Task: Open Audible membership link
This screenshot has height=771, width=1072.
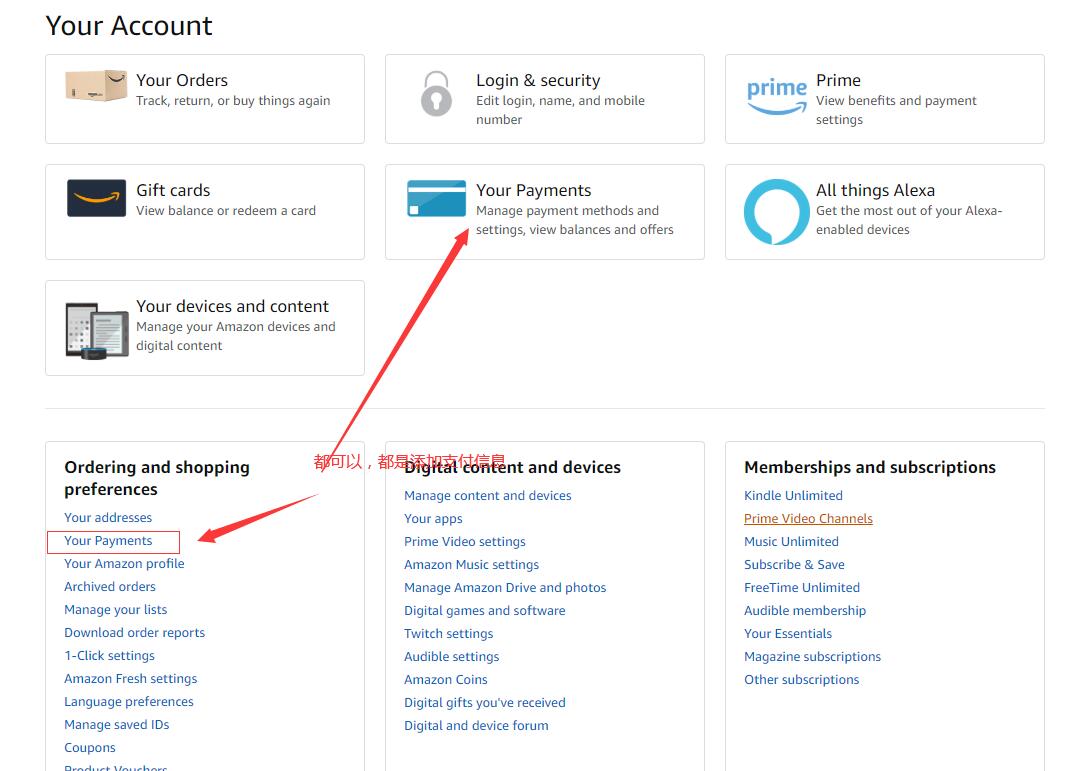Action: pos(805,611)
